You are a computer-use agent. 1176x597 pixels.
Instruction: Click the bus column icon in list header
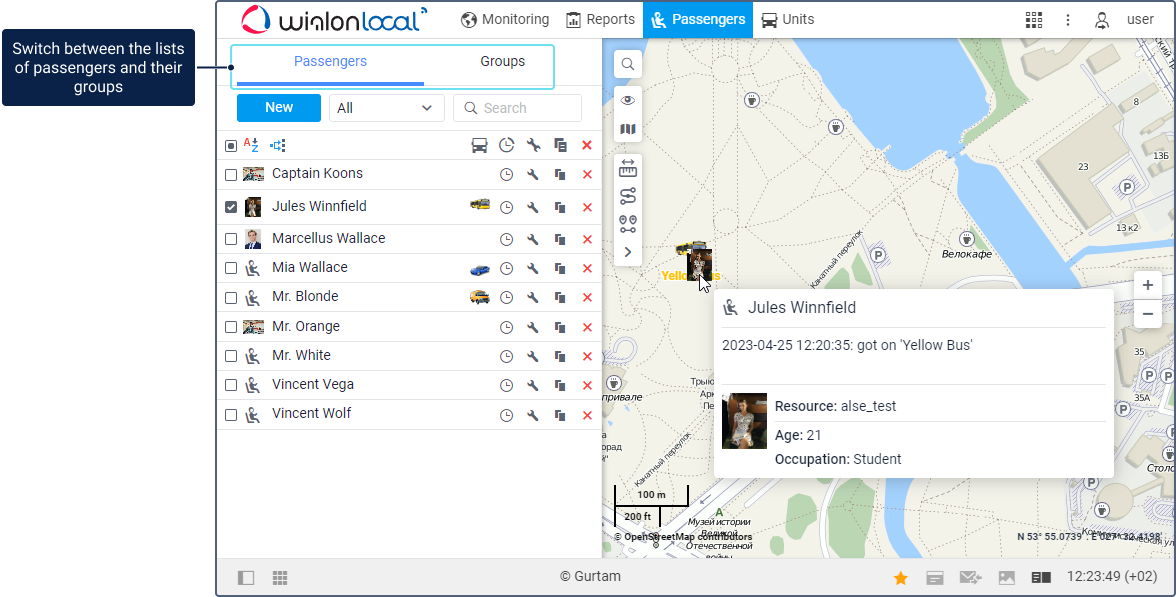coord(479,146)
